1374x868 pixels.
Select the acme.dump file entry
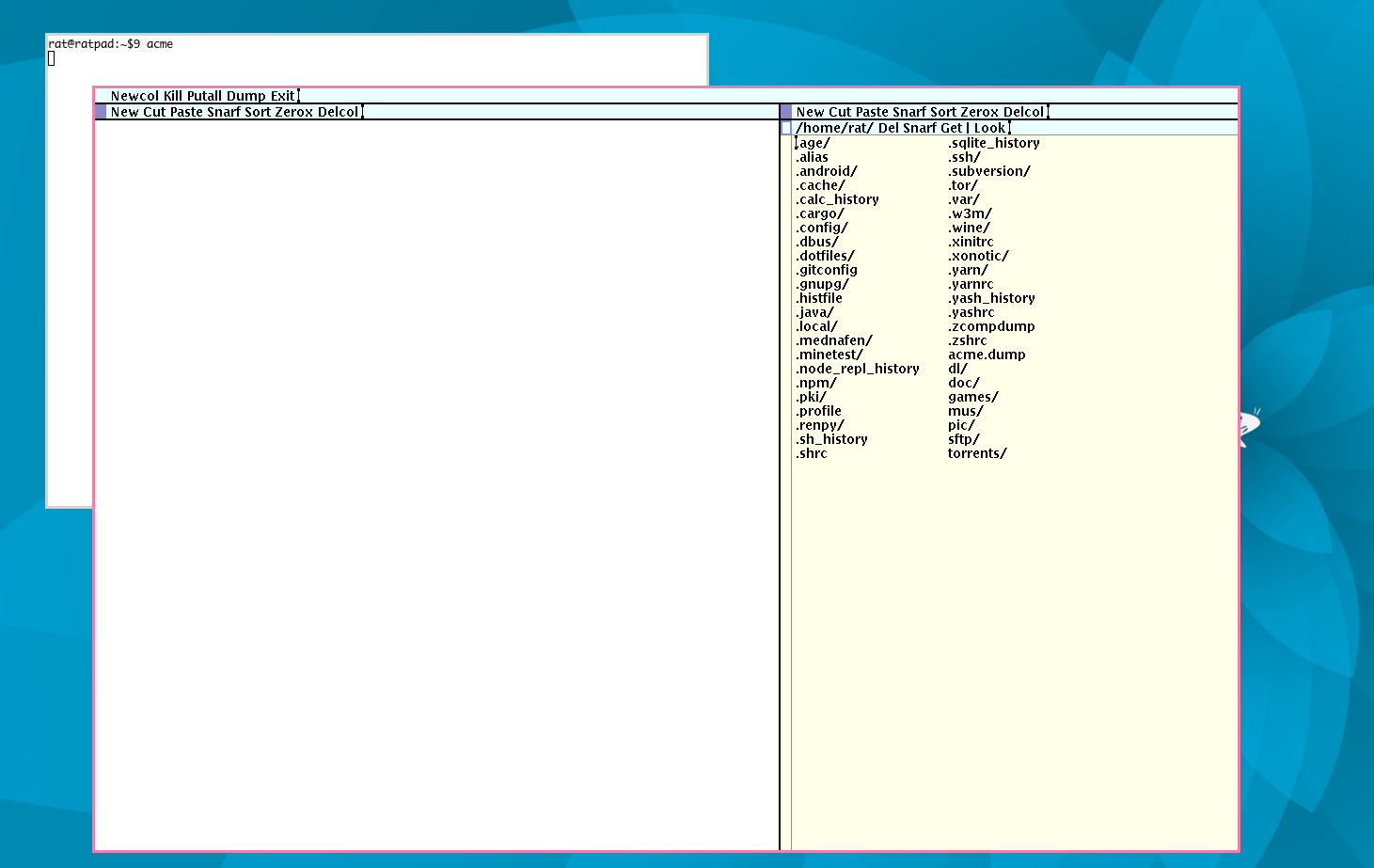[987, 355]
